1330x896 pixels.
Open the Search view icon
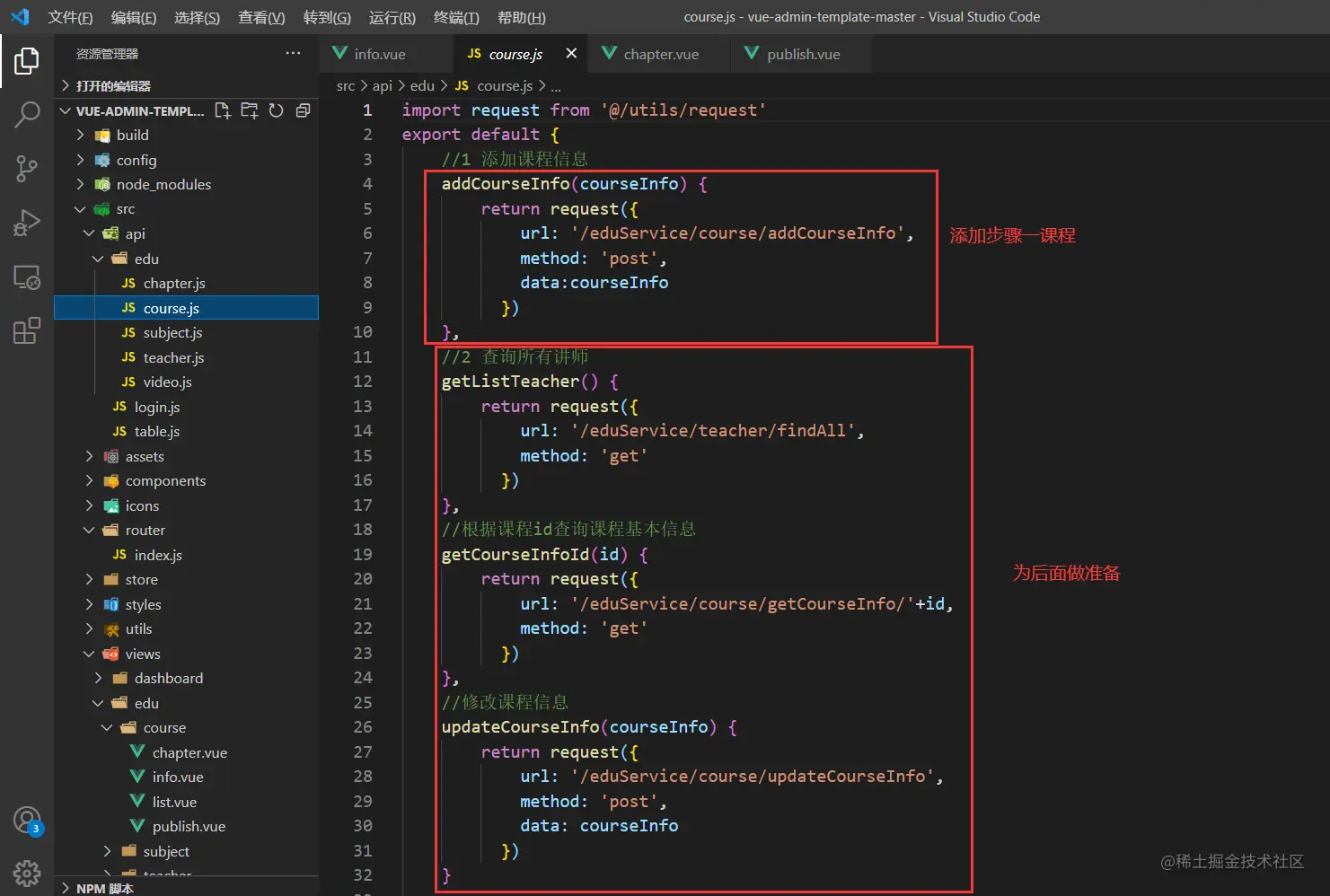27,114
